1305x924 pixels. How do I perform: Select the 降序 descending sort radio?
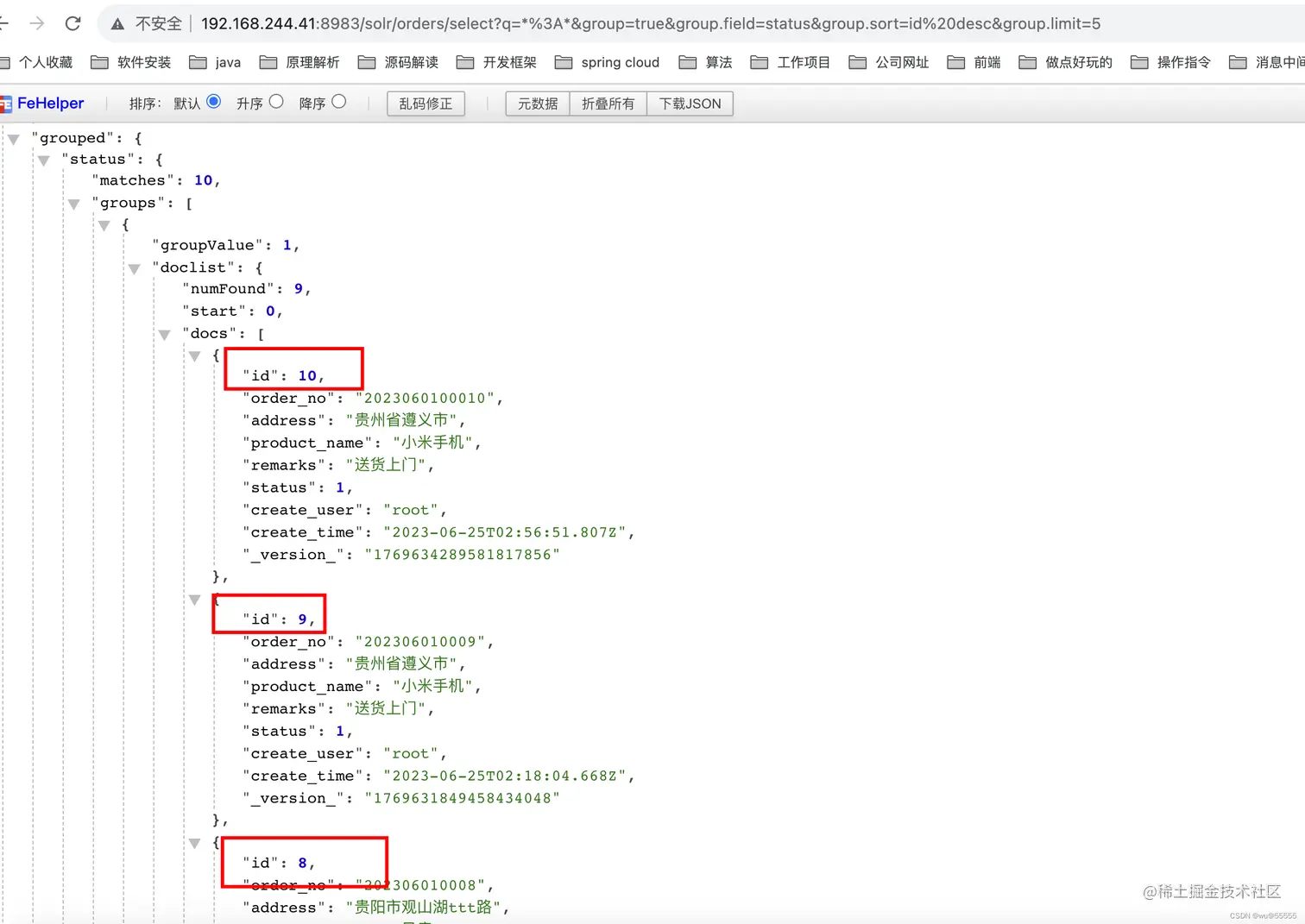click(x=339, y=102)
